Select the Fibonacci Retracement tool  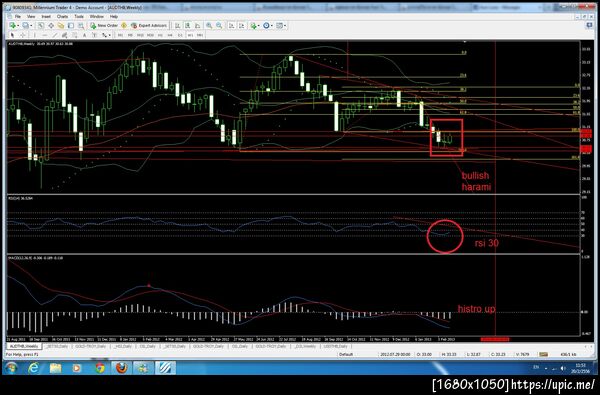tap(75, 35)
